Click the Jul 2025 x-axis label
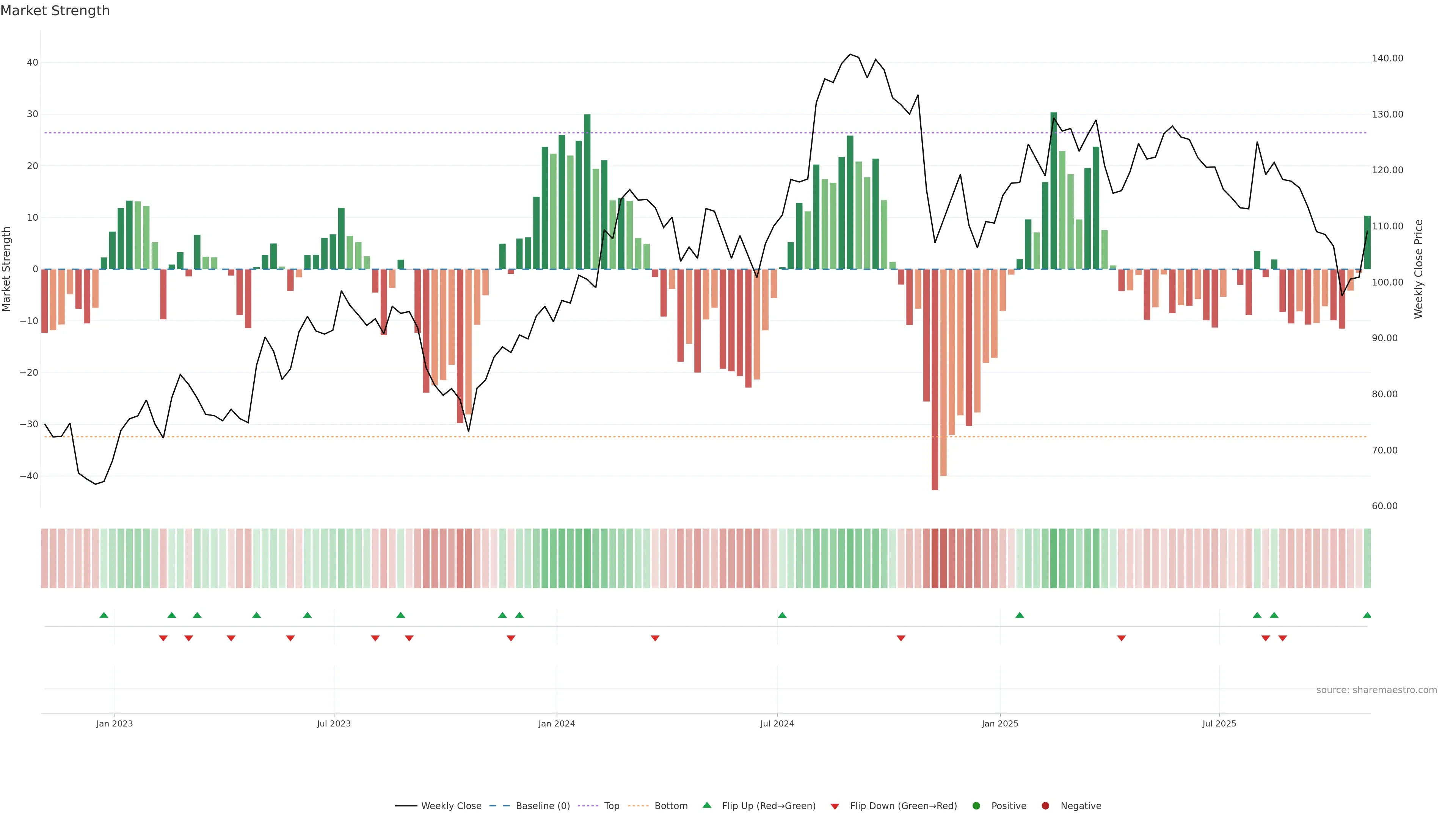Image resolution: width=1456 pixels, height=819 pixels. (1219, 723)
